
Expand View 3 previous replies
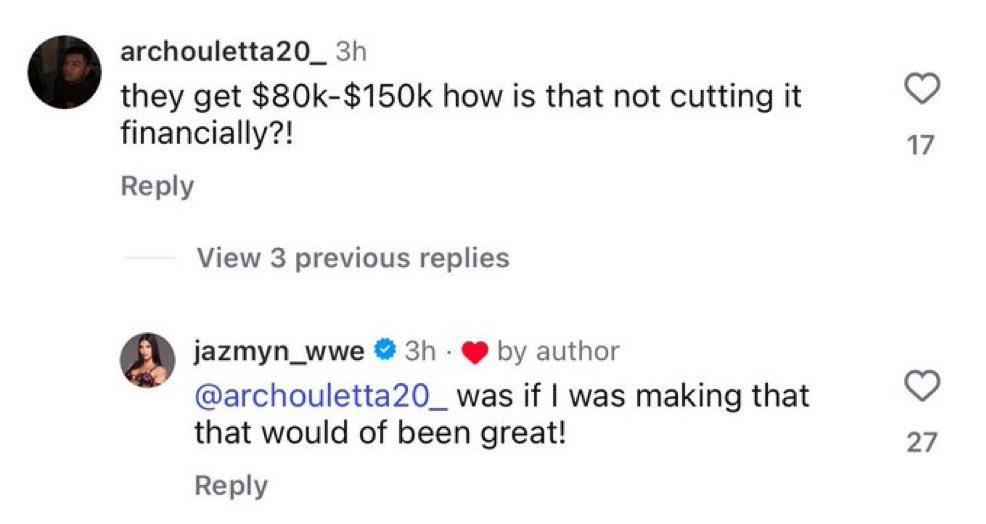coord(353,258)
